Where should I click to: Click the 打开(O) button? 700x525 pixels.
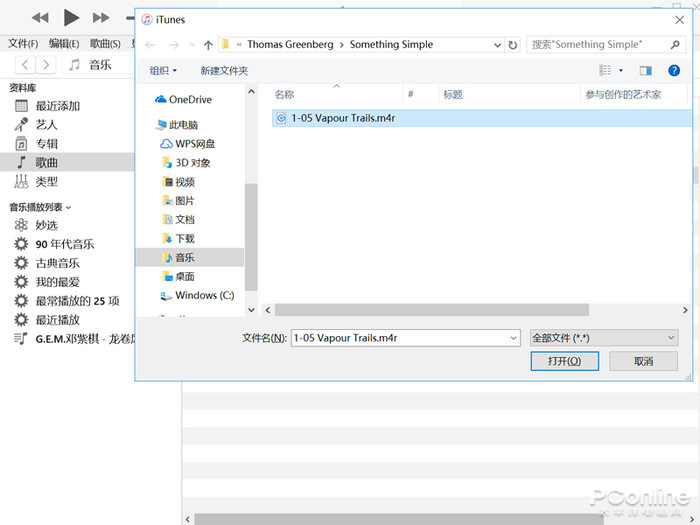pos(565,361)
